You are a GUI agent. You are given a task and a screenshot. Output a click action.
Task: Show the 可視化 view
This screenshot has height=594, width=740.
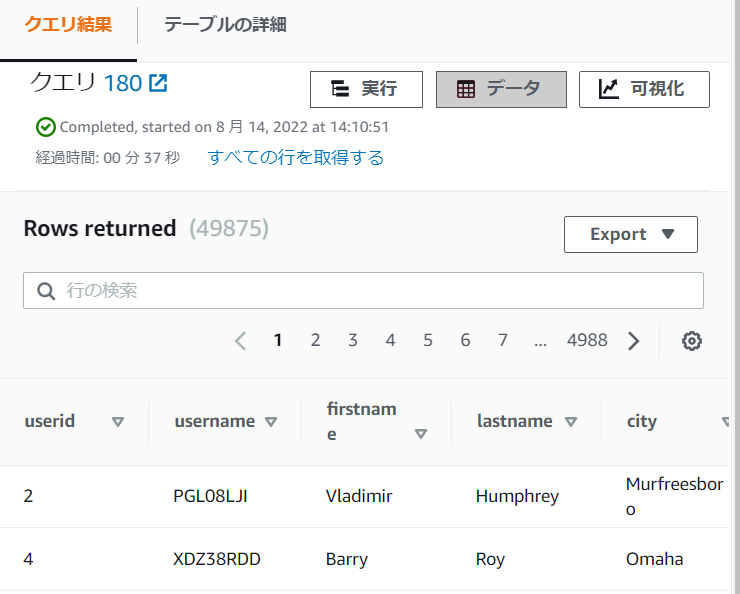[644, 89]
